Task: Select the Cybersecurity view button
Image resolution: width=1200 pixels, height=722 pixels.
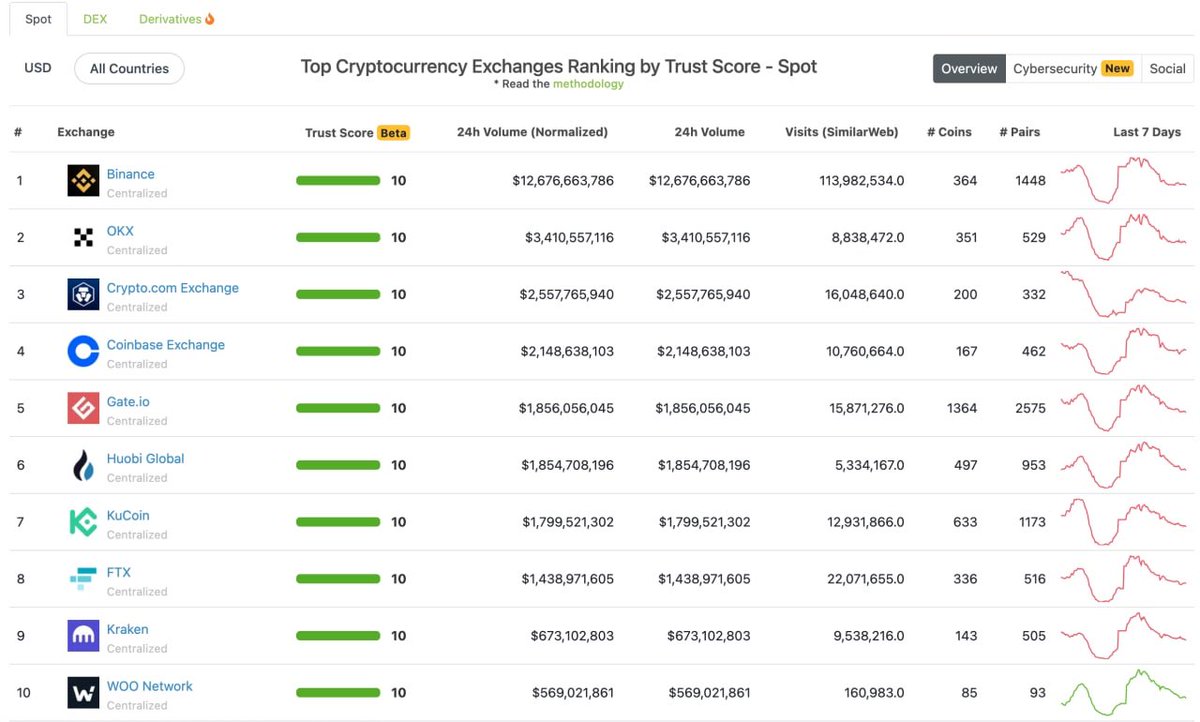Action: 1073,69
